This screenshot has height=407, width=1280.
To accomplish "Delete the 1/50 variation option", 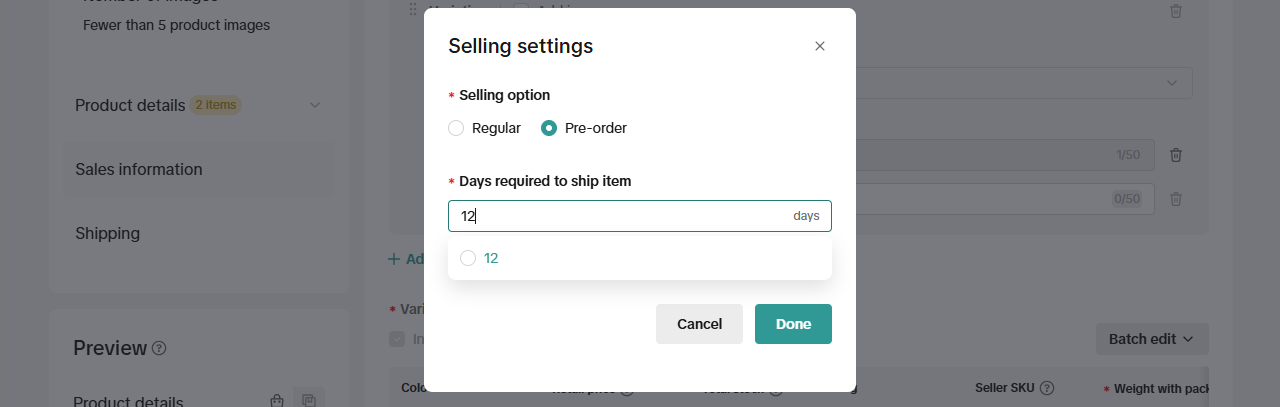I will (x=1176, y=155).
